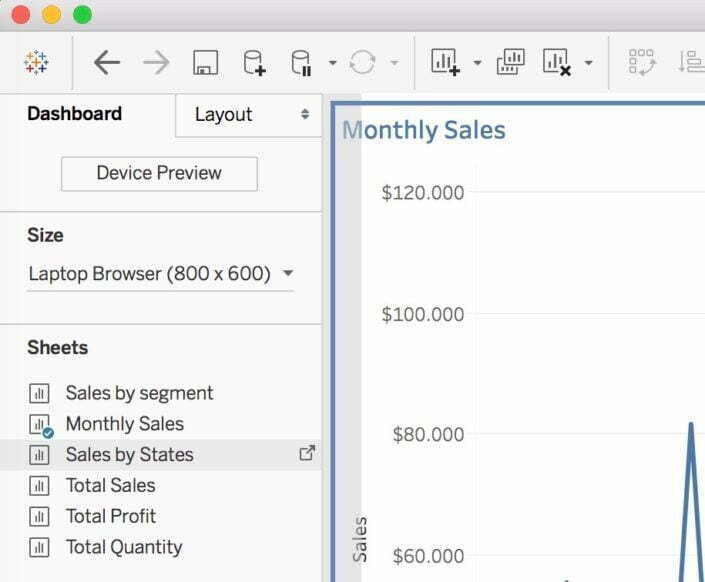Click the Monthly Sales chart title
This screenshot has height=582, width=705.
pos(424,130)
